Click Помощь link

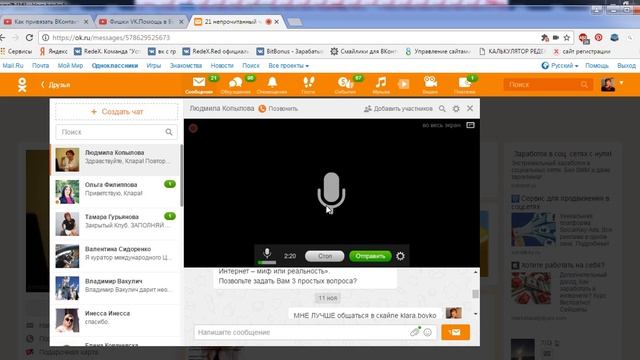(x=597, y=65)
